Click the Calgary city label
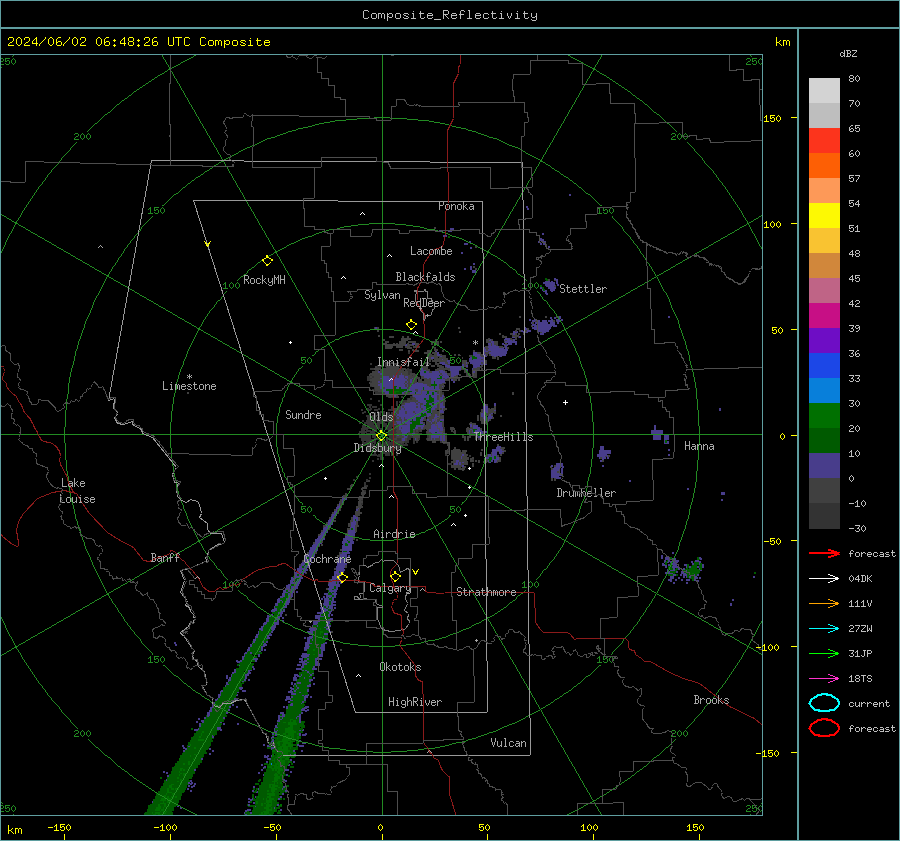 pos(390,588)
